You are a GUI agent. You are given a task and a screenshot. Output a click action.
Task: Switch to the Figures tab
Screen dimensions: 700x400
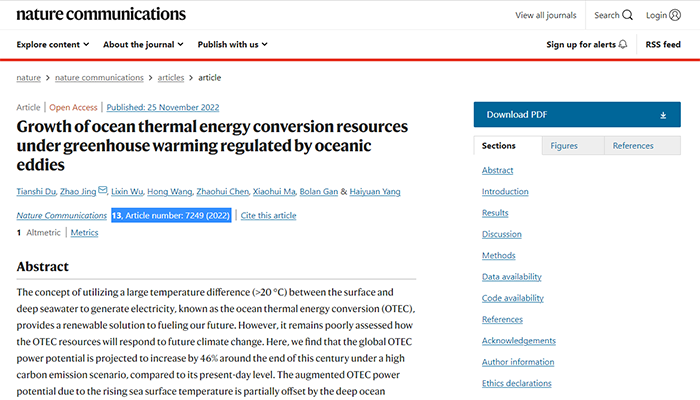(564, 146)
